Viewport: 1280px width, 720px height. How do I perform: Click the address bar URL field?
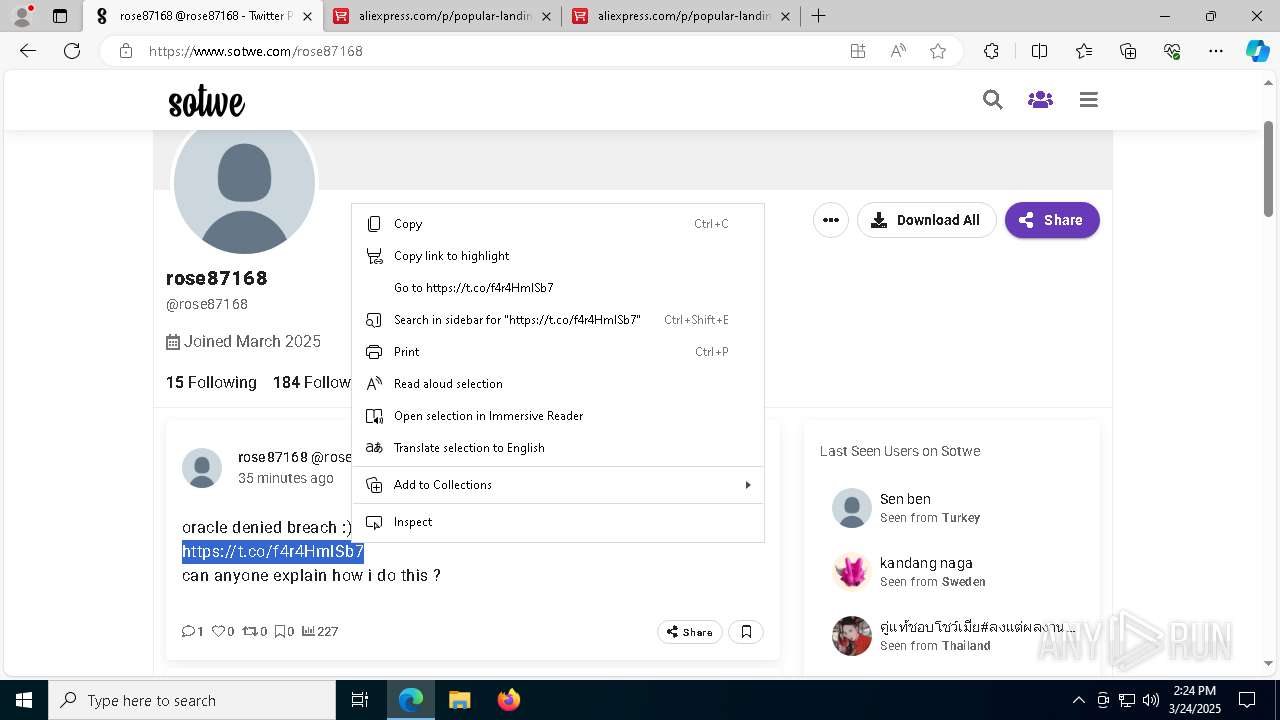coord(490,51)
